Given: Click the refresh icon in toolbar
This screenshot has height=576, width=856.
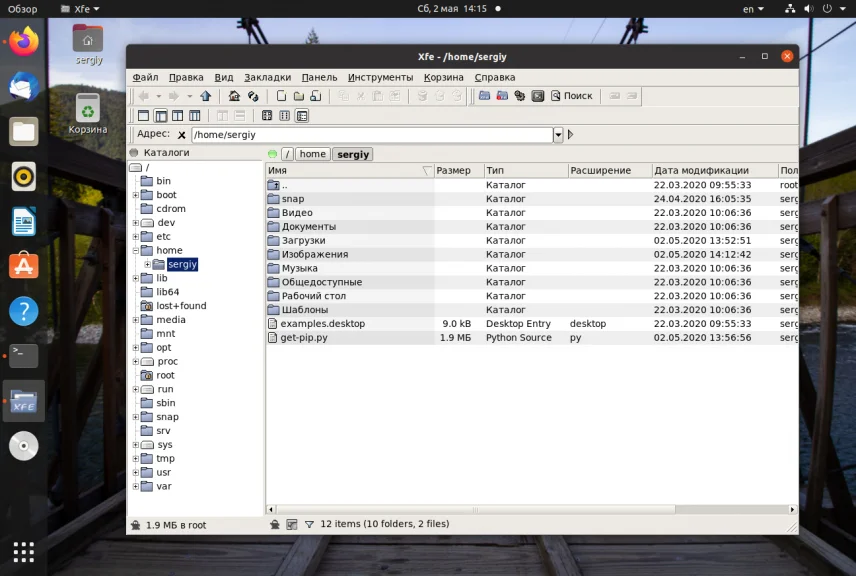Looking at the screenshot, I should pyautogui.click(x=253, y=96).
